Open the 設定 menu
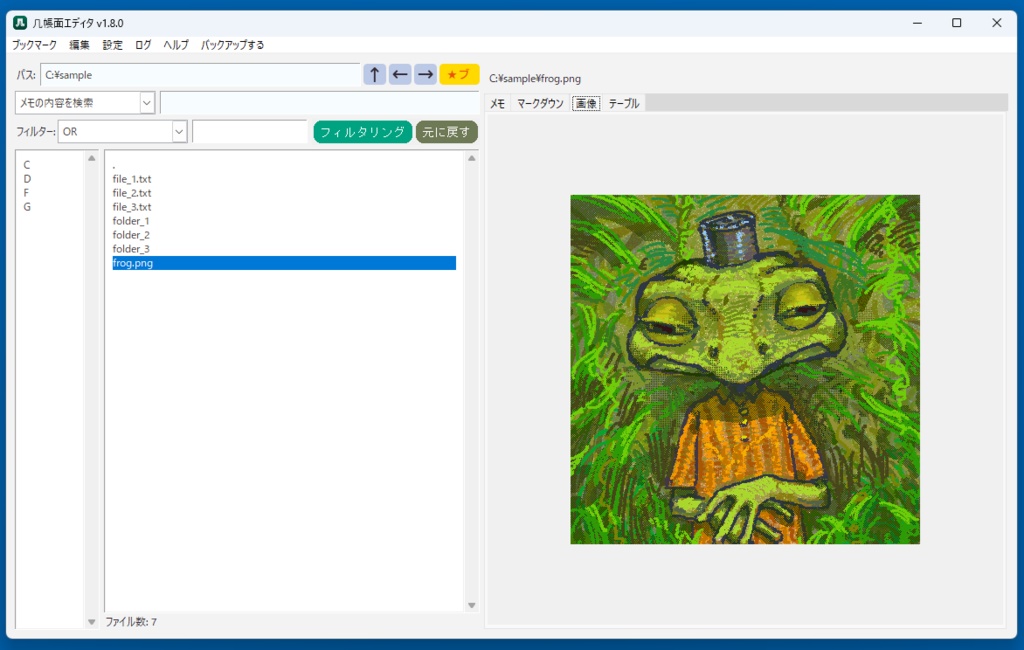1024x650 pixels. [x=112, y=45]
